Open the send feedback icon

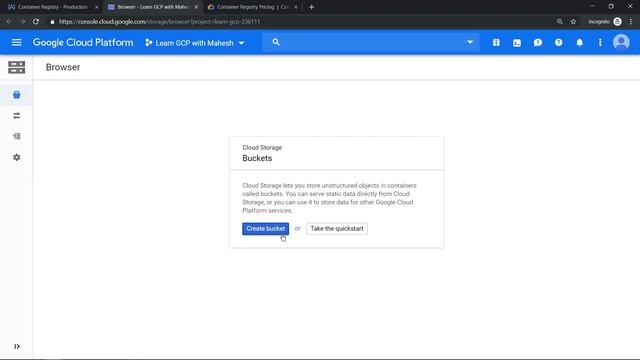538,42
